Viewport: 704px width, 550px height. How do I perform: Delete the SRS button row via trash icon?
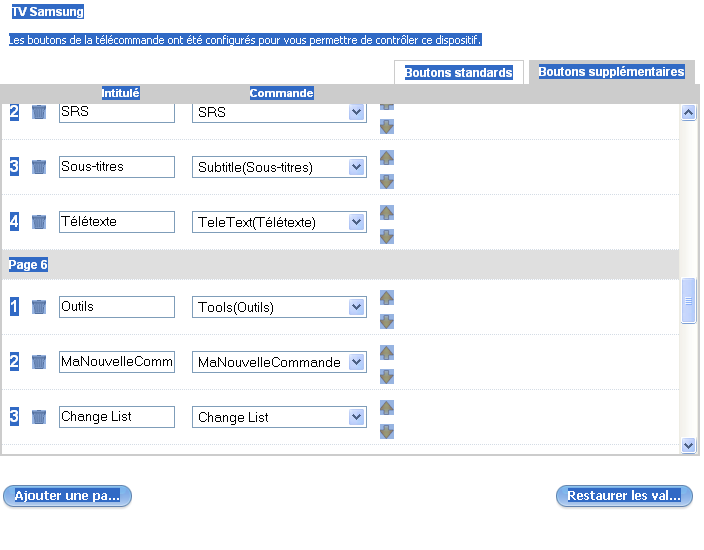(39, 112)
